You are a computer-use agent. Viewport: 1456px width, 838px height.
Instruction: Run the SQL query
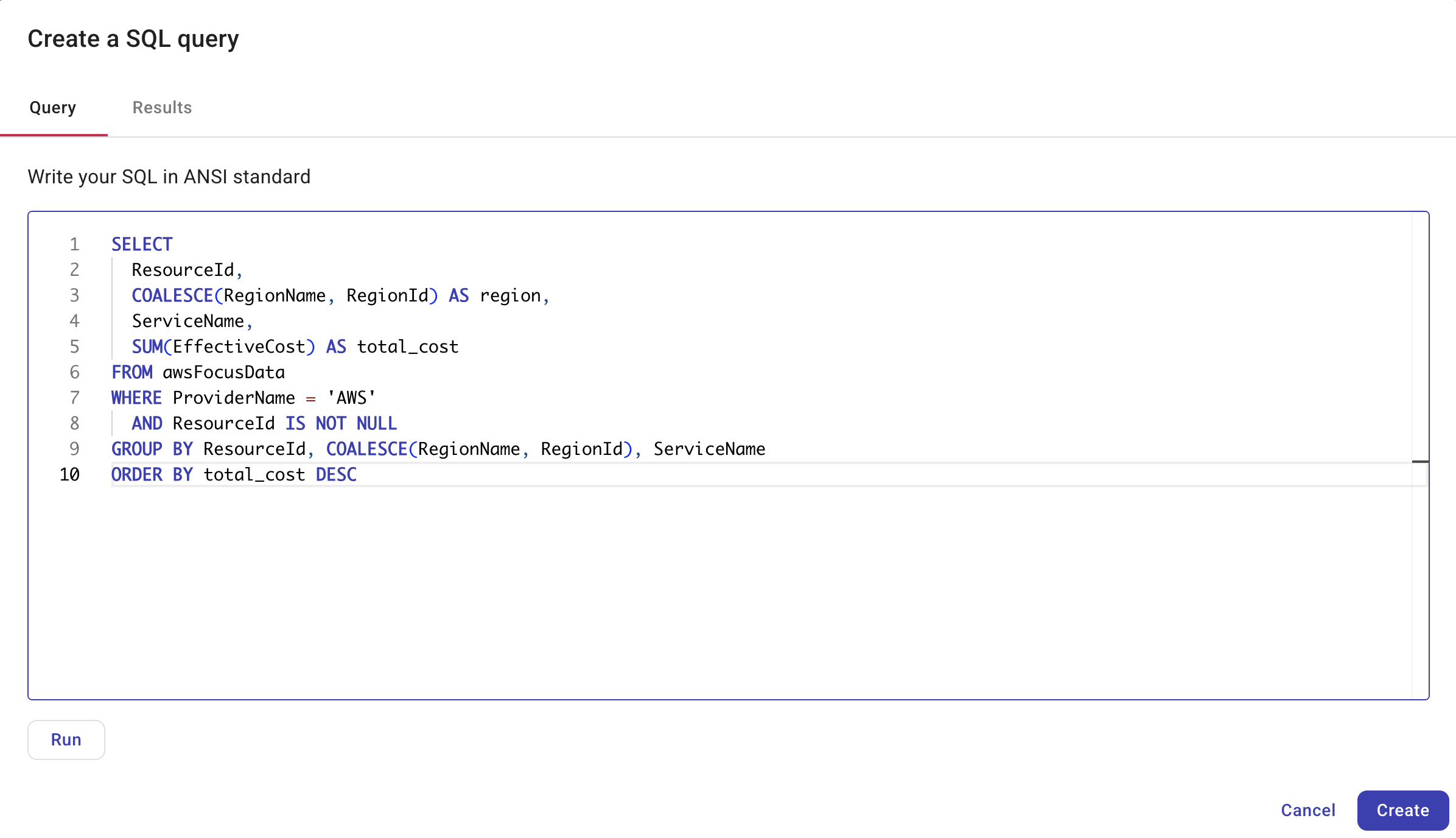point(66,739)
